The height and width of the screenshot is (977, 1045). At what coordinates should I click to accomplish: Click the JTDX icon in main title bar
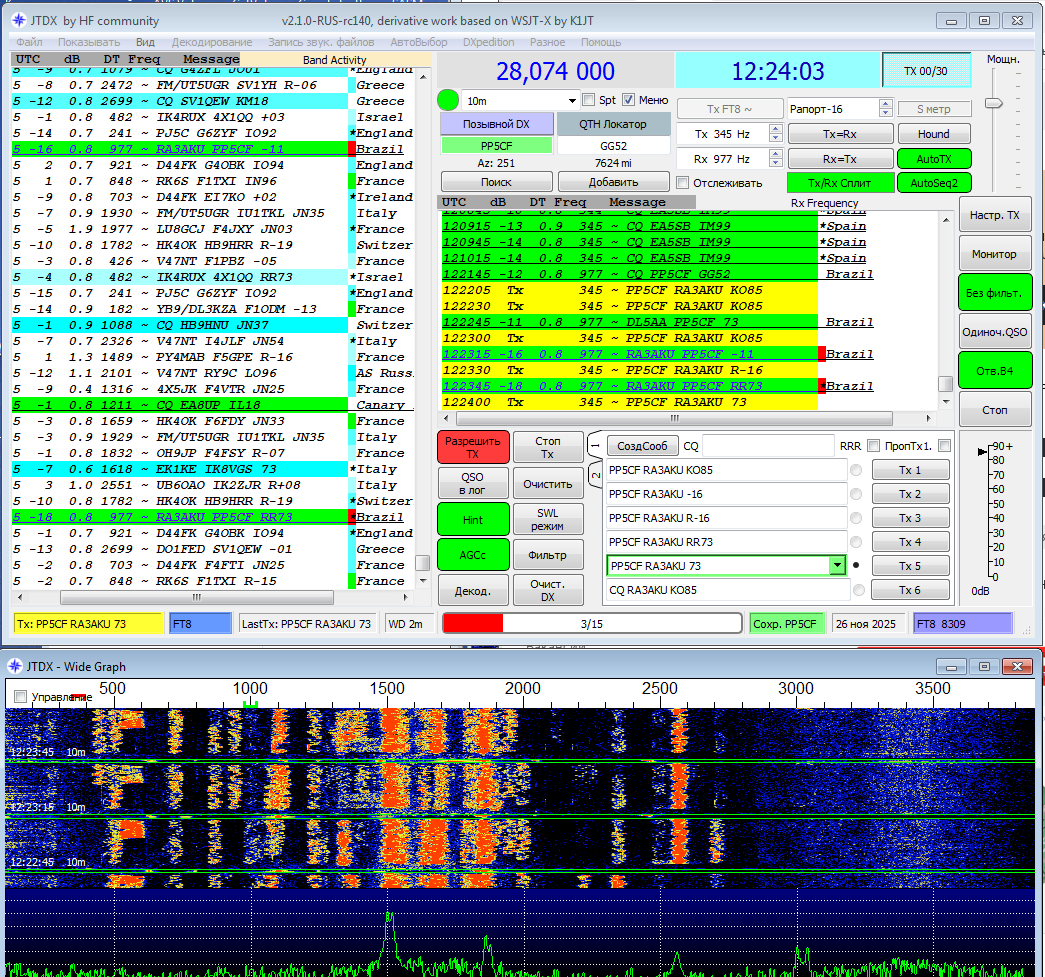pyautogui.click(x=17, y=19)
